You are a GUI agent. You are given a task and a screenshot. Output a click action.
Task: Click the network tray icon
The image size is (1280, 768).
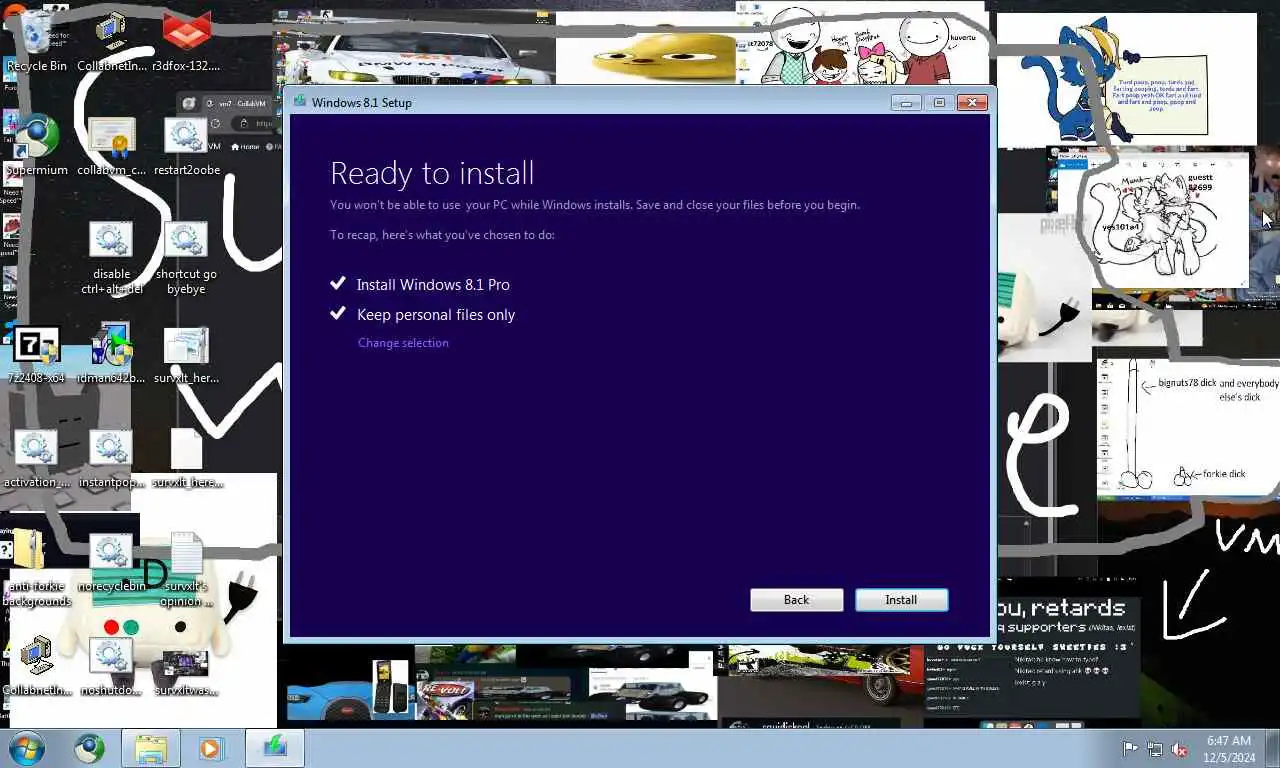point(1155,748)
